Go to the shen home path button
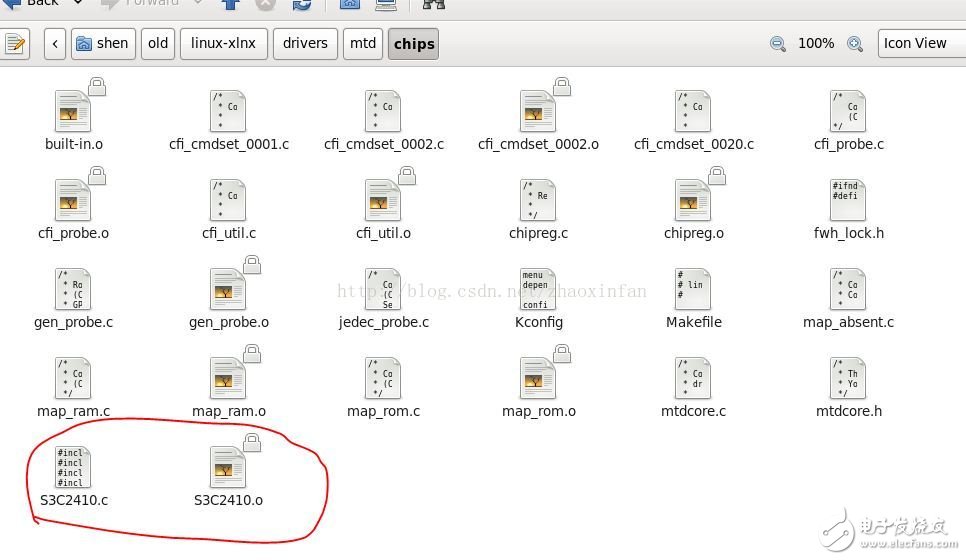Image resolution: width=966 pixels, height=560 pixels. point(103,44)
